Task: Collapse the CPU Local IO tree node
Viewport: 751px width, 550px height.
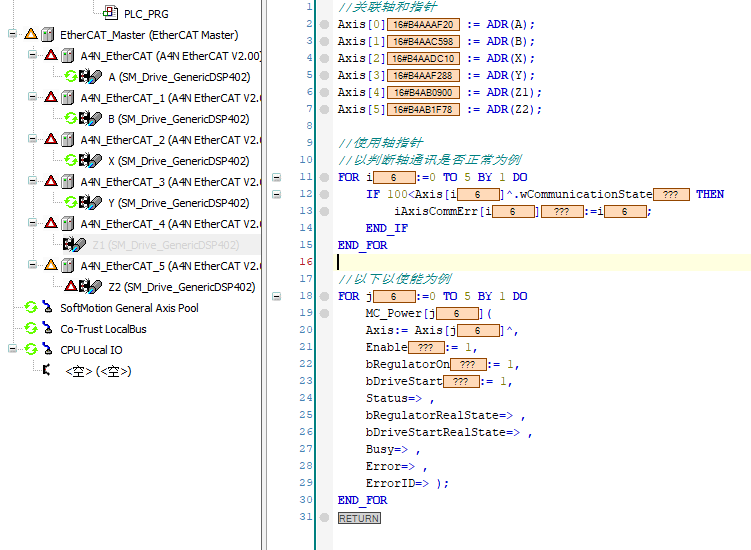Action: (12, 349)
